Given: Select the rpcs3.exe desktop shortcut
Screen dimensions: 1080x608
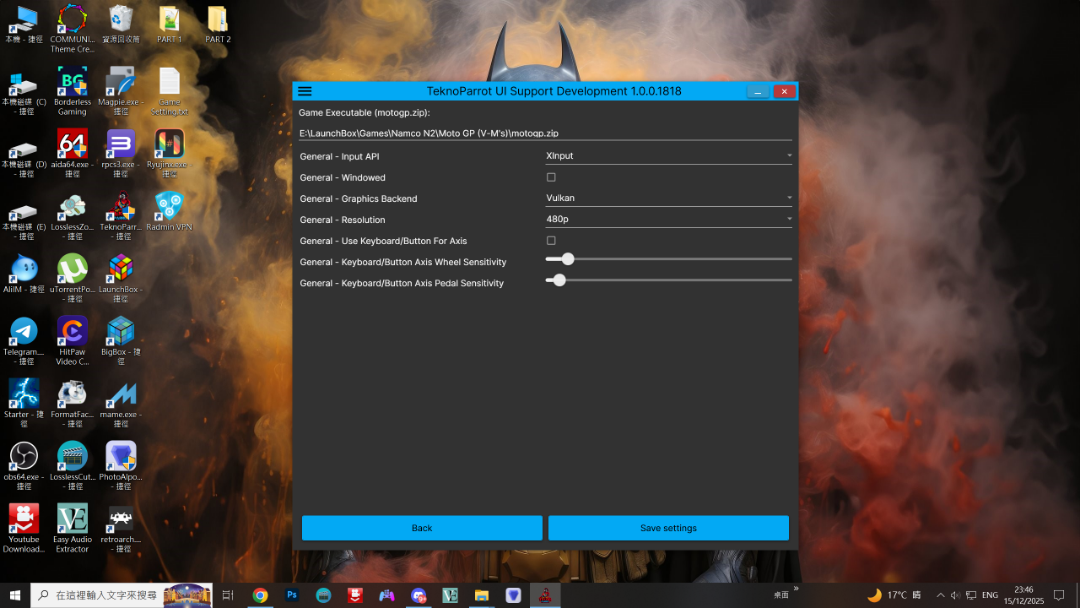Looking at the screenshot, I should [x=121, y=144].
